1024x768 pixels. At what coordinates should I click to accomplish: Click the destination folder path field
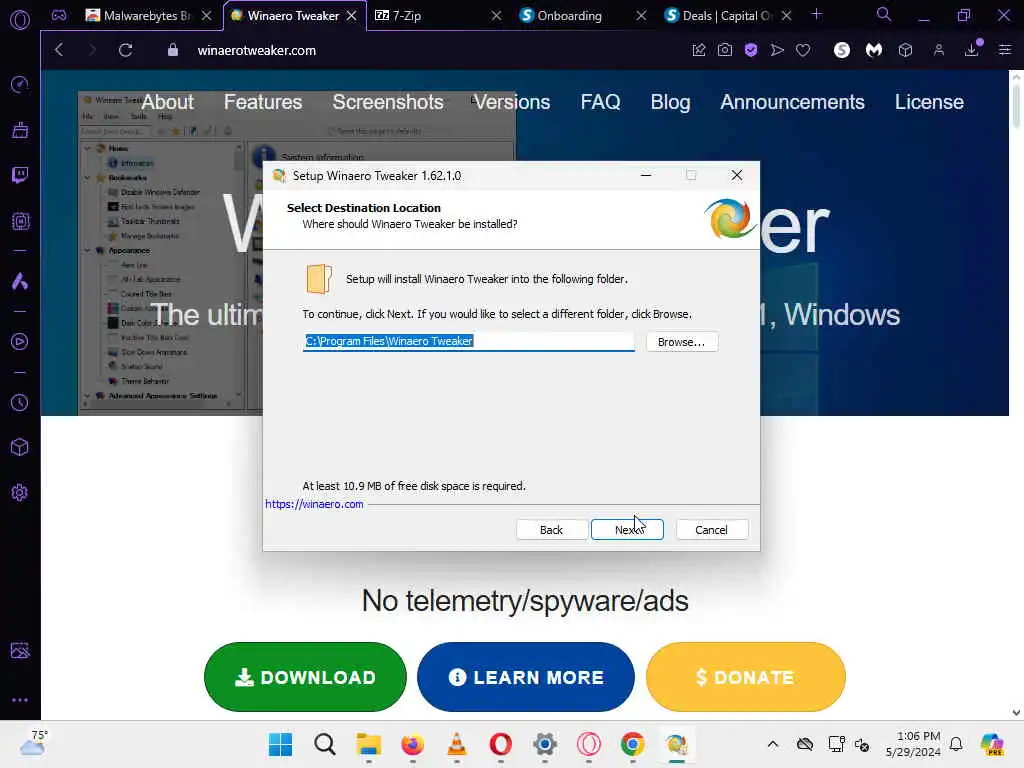click(468, 342)
